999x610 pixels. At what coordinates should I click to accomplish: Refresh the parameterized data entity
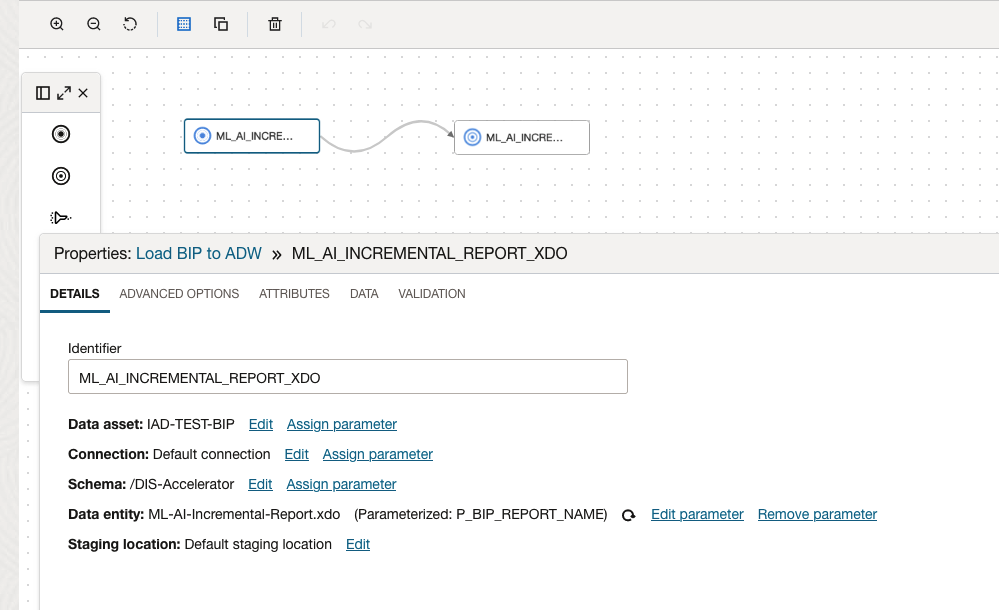click(x=629, y=514)
